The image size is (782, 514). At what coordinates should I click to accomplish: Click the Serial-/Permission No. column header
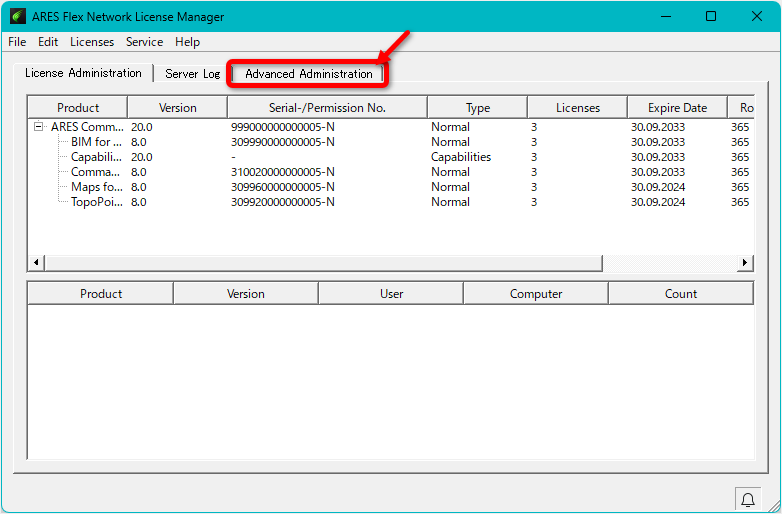point(327,108)
